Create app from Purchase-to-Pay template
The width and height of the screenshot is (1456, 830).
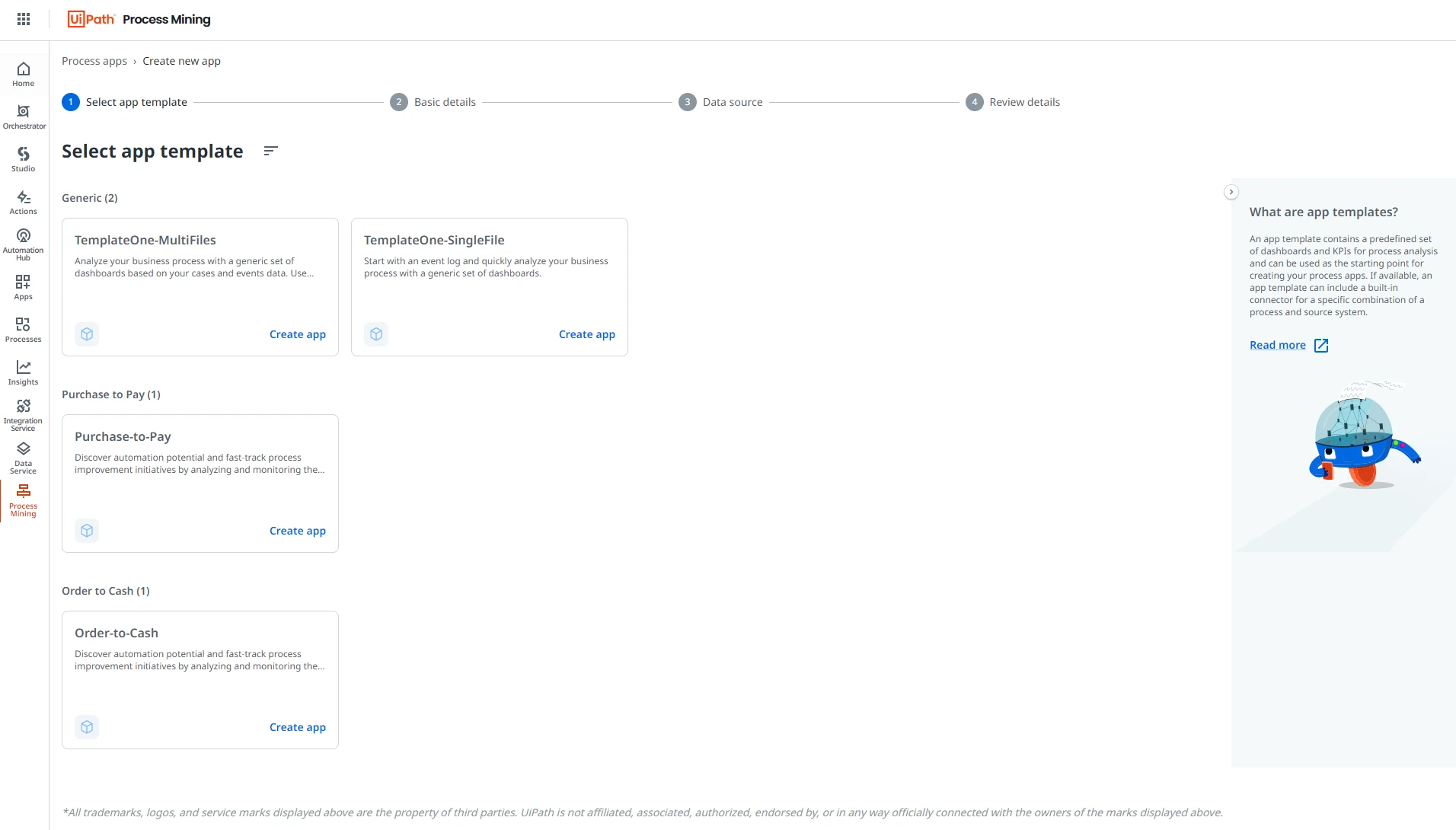click(298, 531)
